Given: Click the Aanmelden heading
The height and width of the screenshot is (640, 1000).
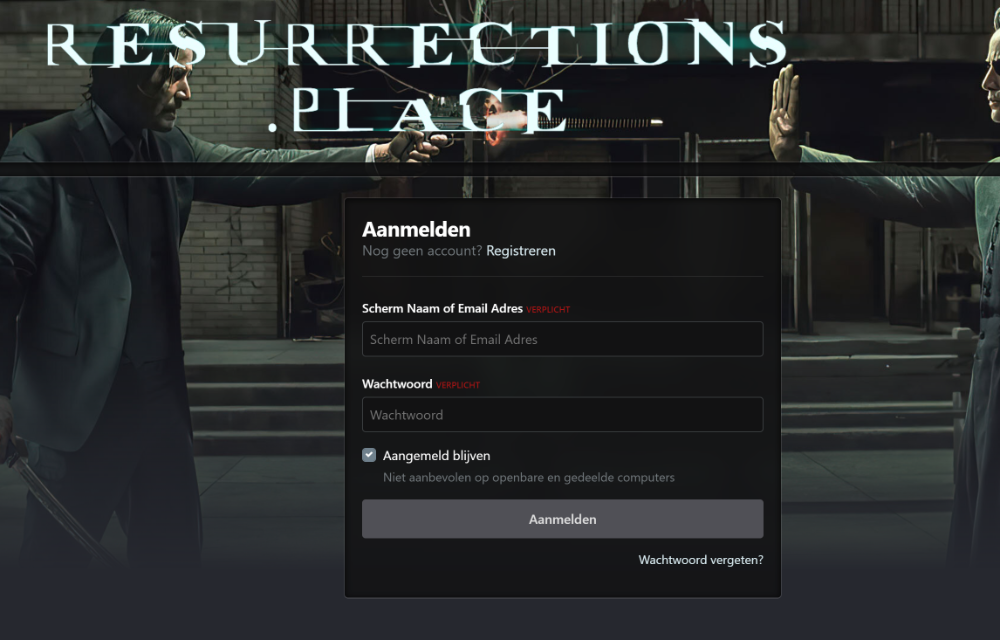Looking at the screenshot, I should (x=416, y=229).
